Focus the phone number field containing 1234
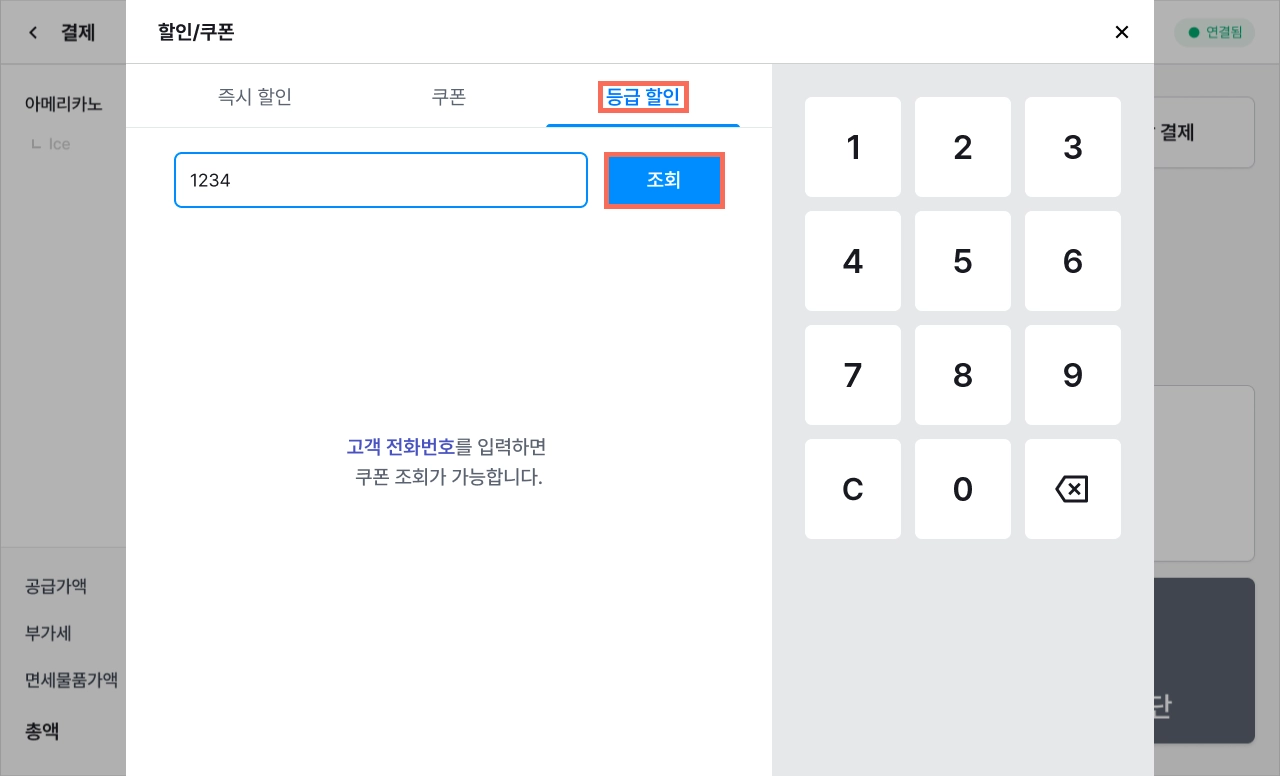 [x=381, y=180]
